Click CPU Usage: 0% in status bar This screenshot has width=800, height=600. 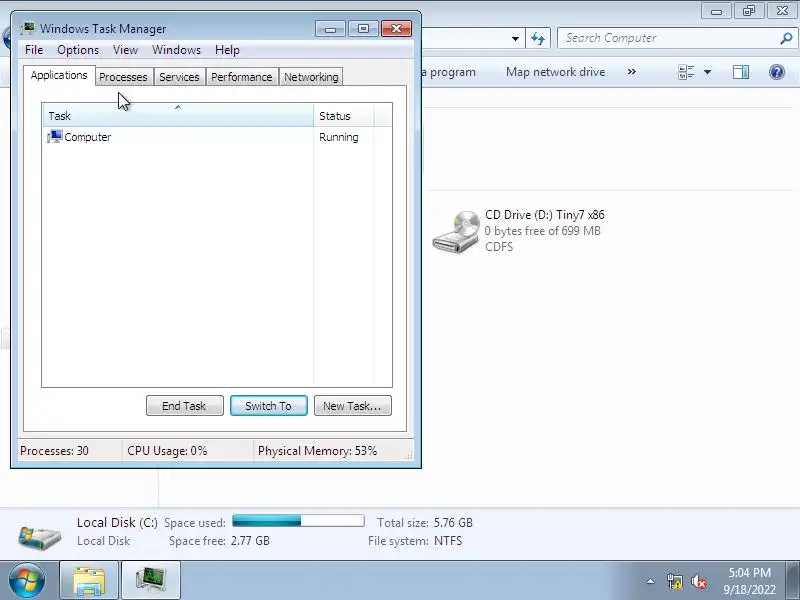click(x=167, y=451)
